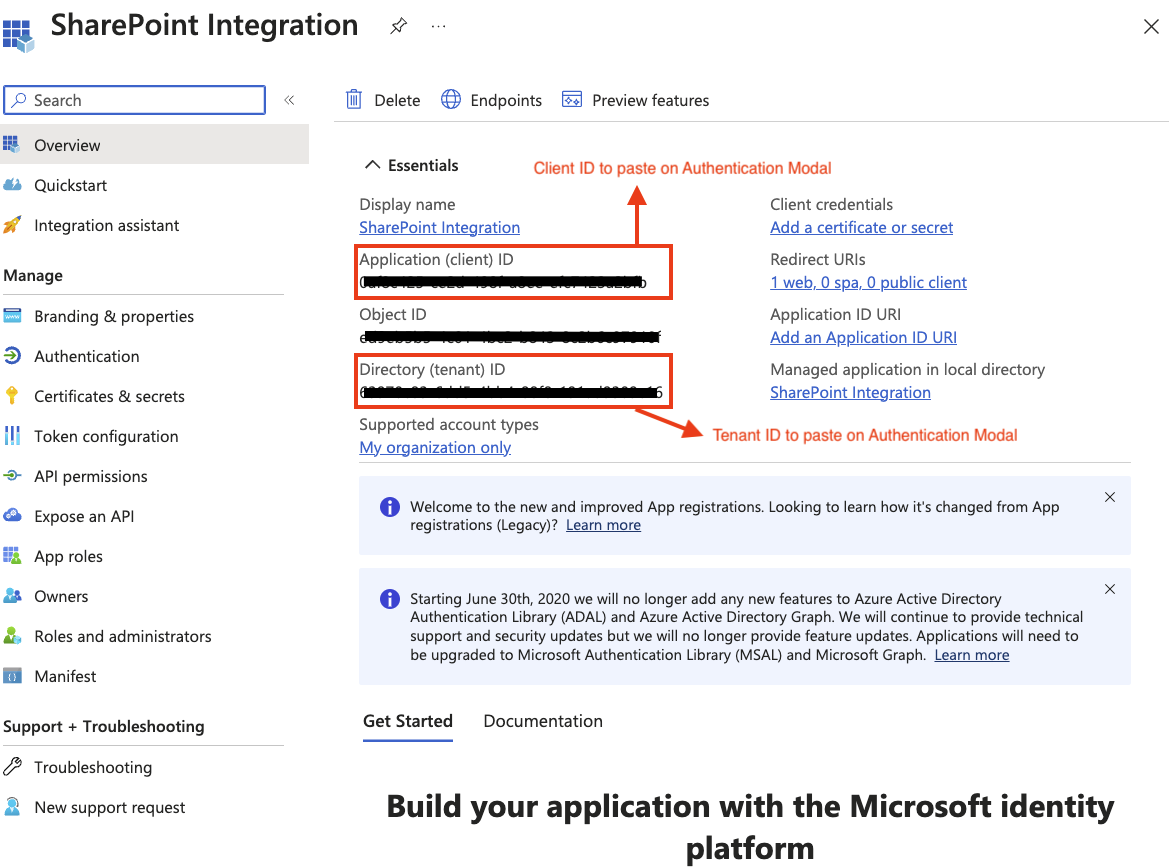Click the Owners people icon

pyautogui.click(x=12, y=596)
